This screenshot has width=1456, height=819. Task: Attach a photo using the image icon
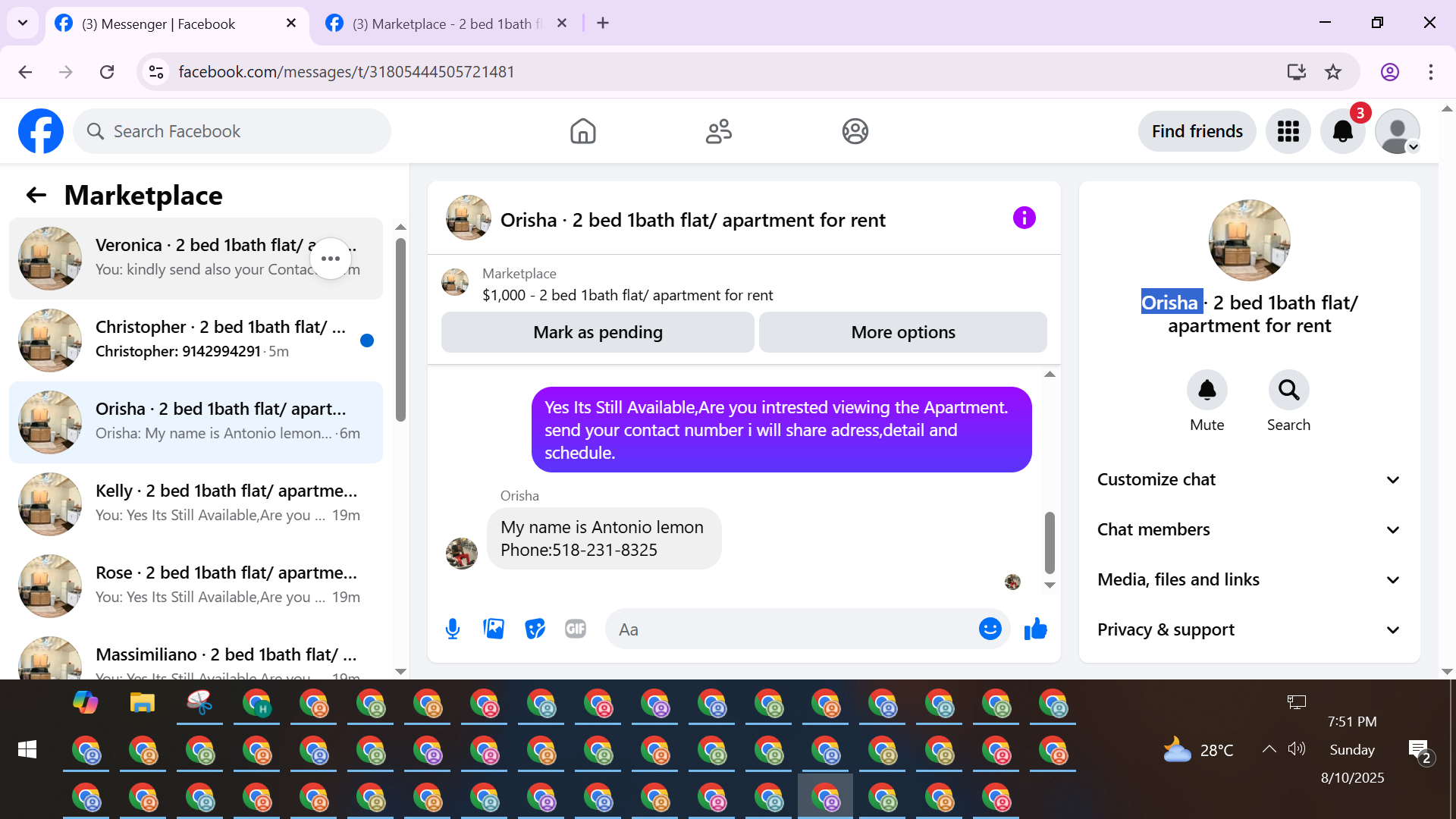point(494,629)
